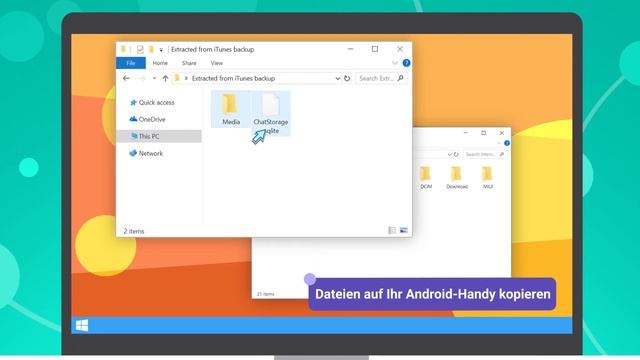Go up one folder level
This screenshot has height=360, width=640.
click(x=165, y=78)
